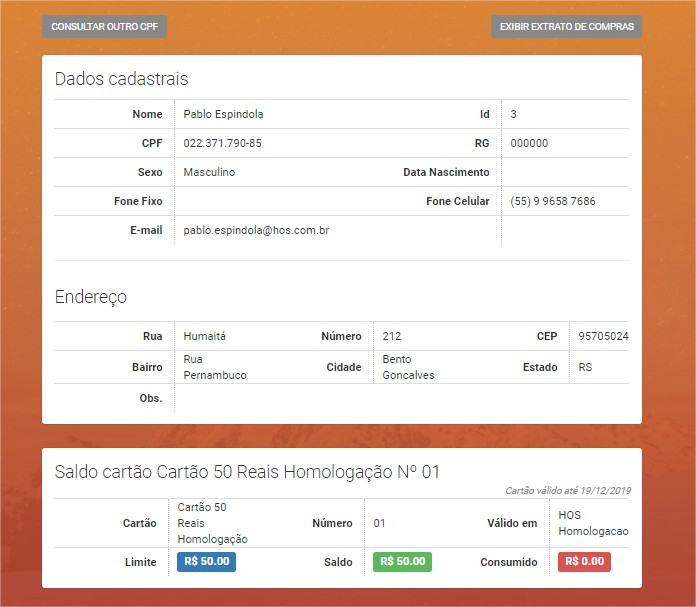The image size is (696, 607).
Task: Click the address number 212
Action: click(391, 336)
